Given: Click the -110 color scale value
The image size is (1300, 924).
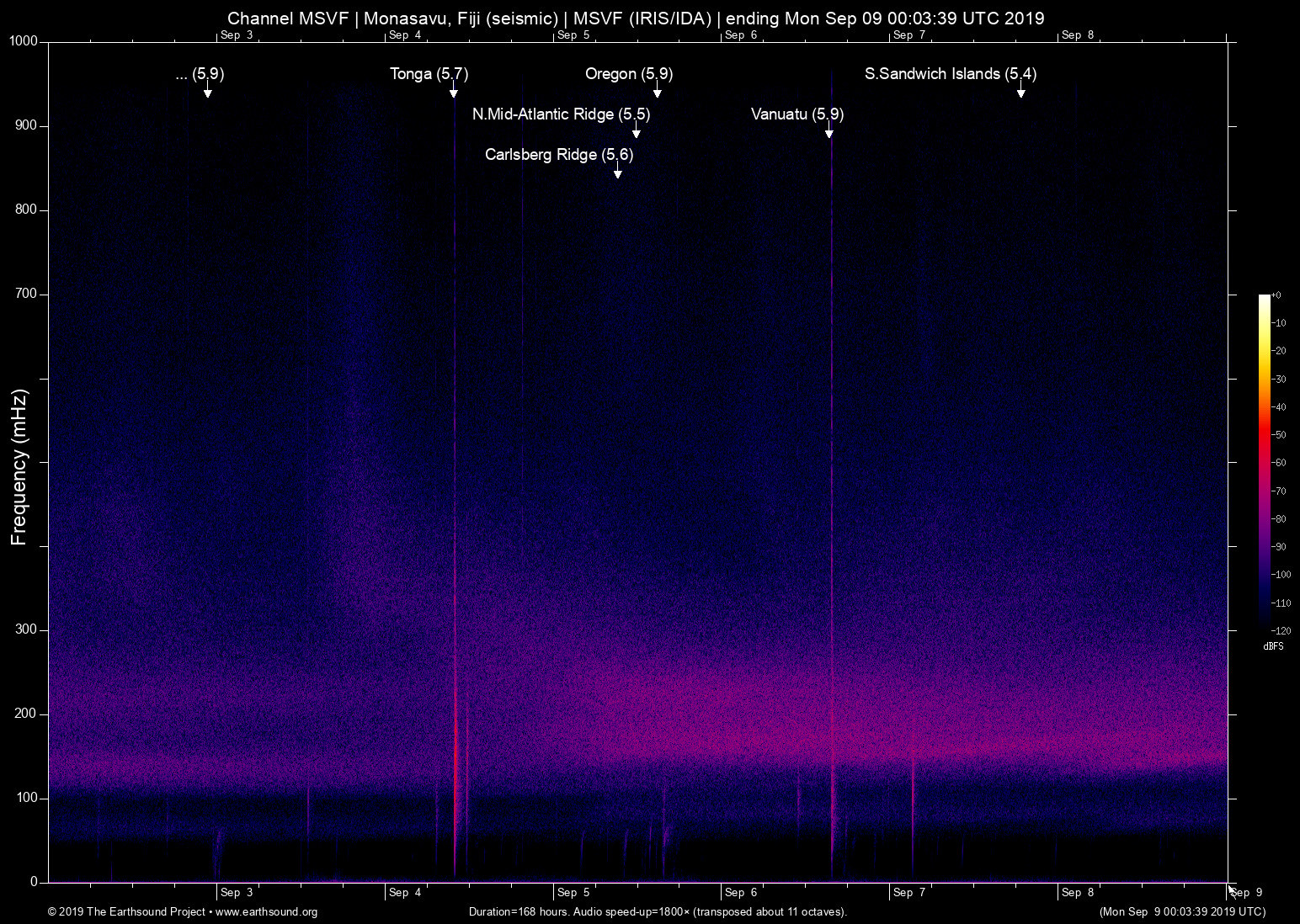Looking at the screenshot, I should pos(1281,604).
